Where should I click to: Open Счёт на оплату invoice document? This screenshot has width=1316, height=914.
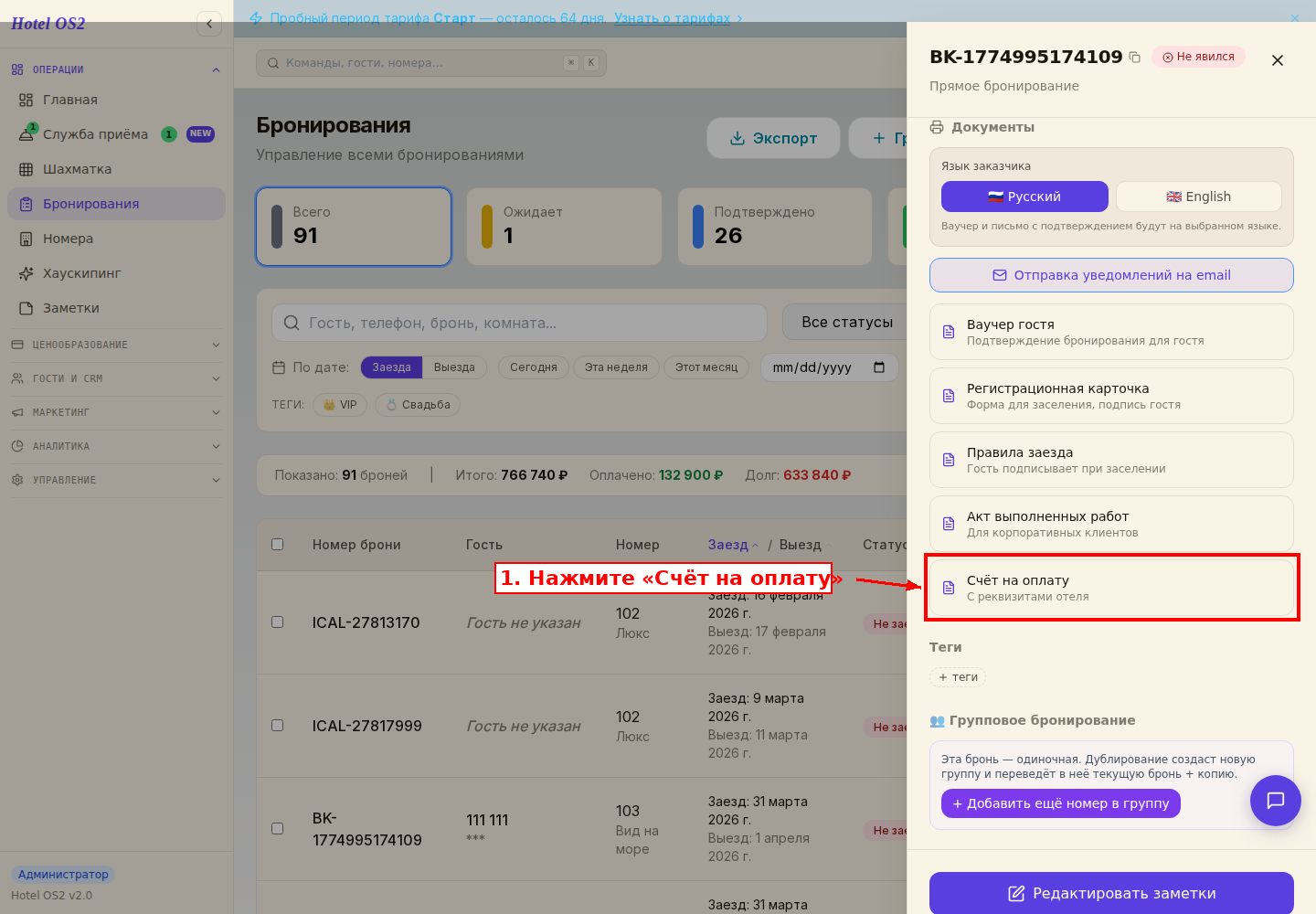tap(1111, 588)
